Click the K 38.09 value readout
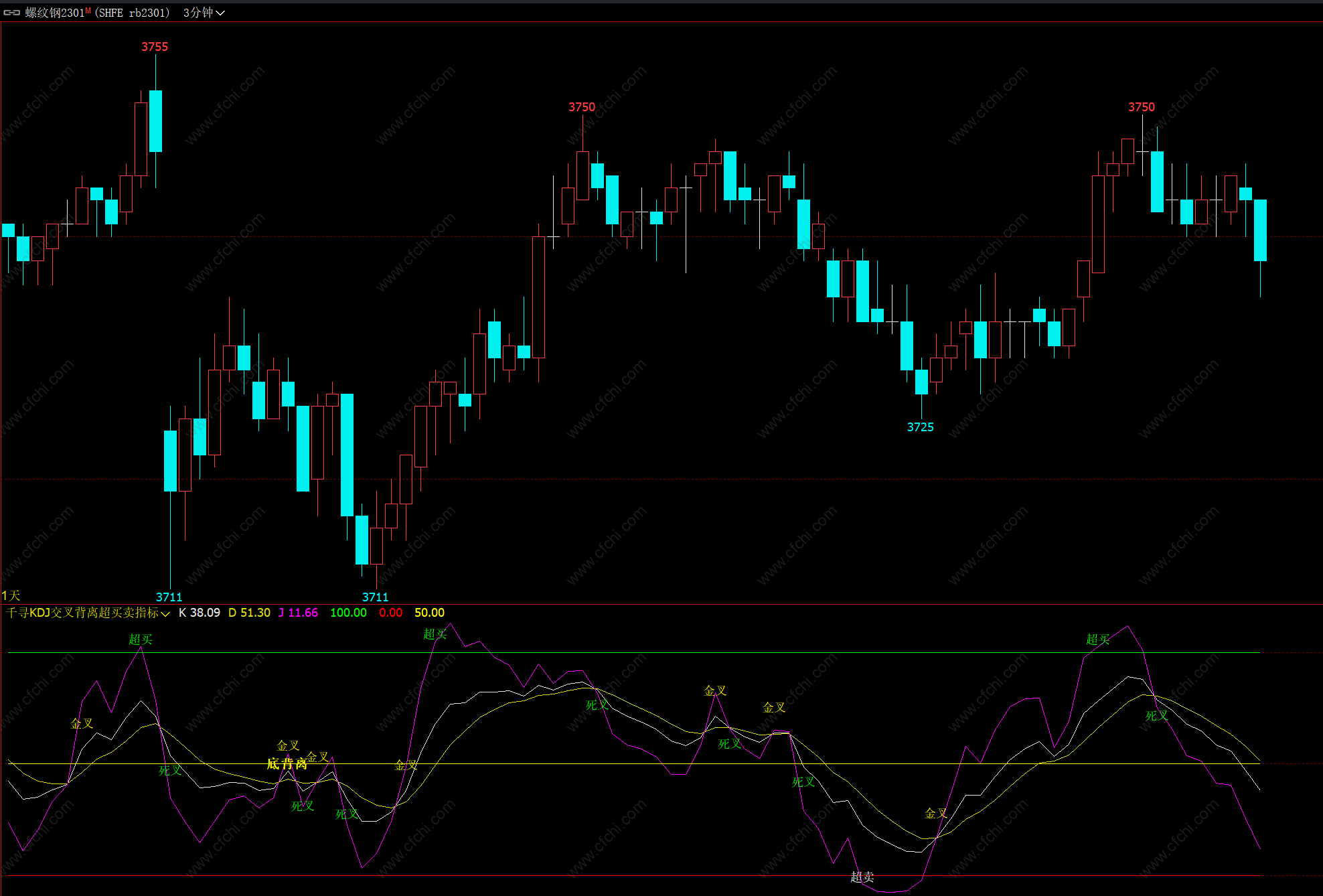The width and height of the screenshot is (1323, 896). coord(200,613)
